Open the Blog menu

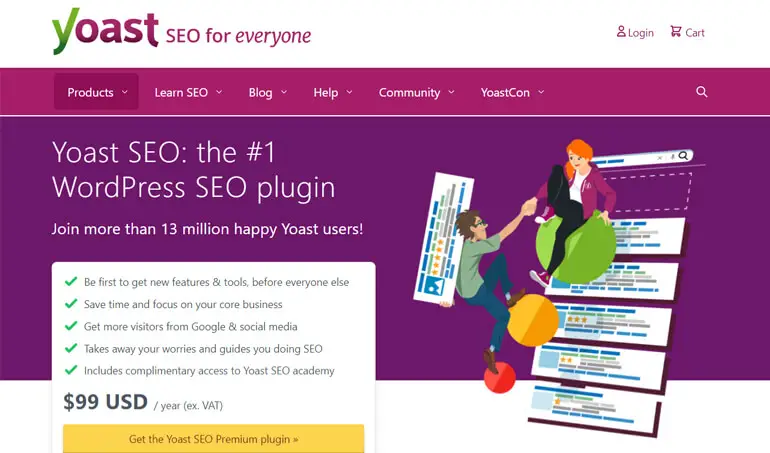click(268, 92)
